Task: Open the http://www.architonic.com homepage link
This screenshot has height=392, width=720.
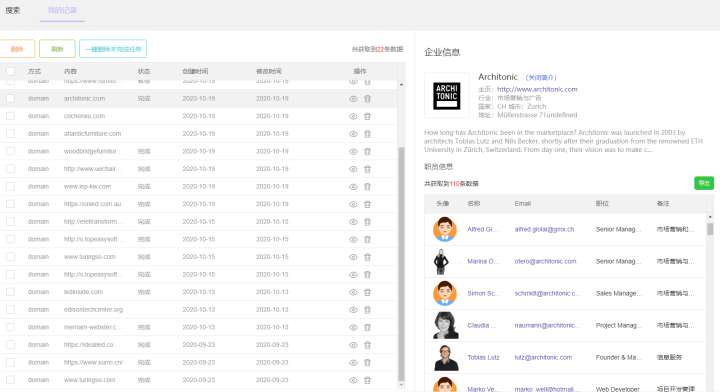Action: point(537,89)
